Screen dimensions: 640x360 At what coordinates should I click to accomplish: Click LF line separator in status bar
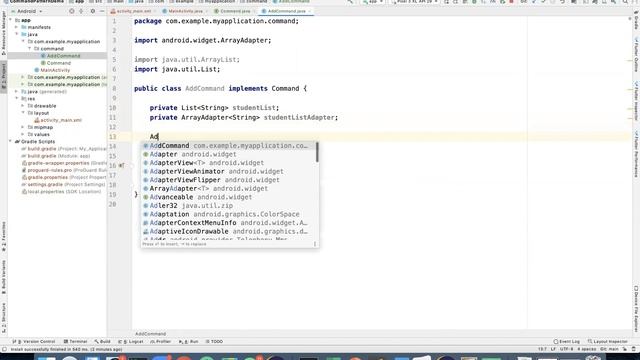pos(553,349)
